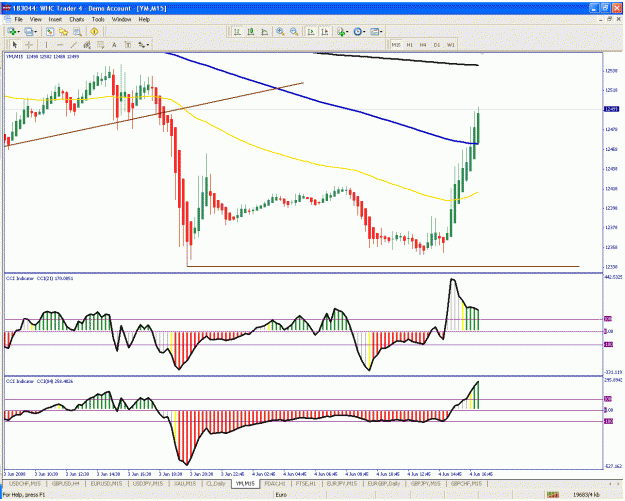Expand the New Chart dropdown arrow
This screenshot has height=501, width=625.
click(18, 32)
